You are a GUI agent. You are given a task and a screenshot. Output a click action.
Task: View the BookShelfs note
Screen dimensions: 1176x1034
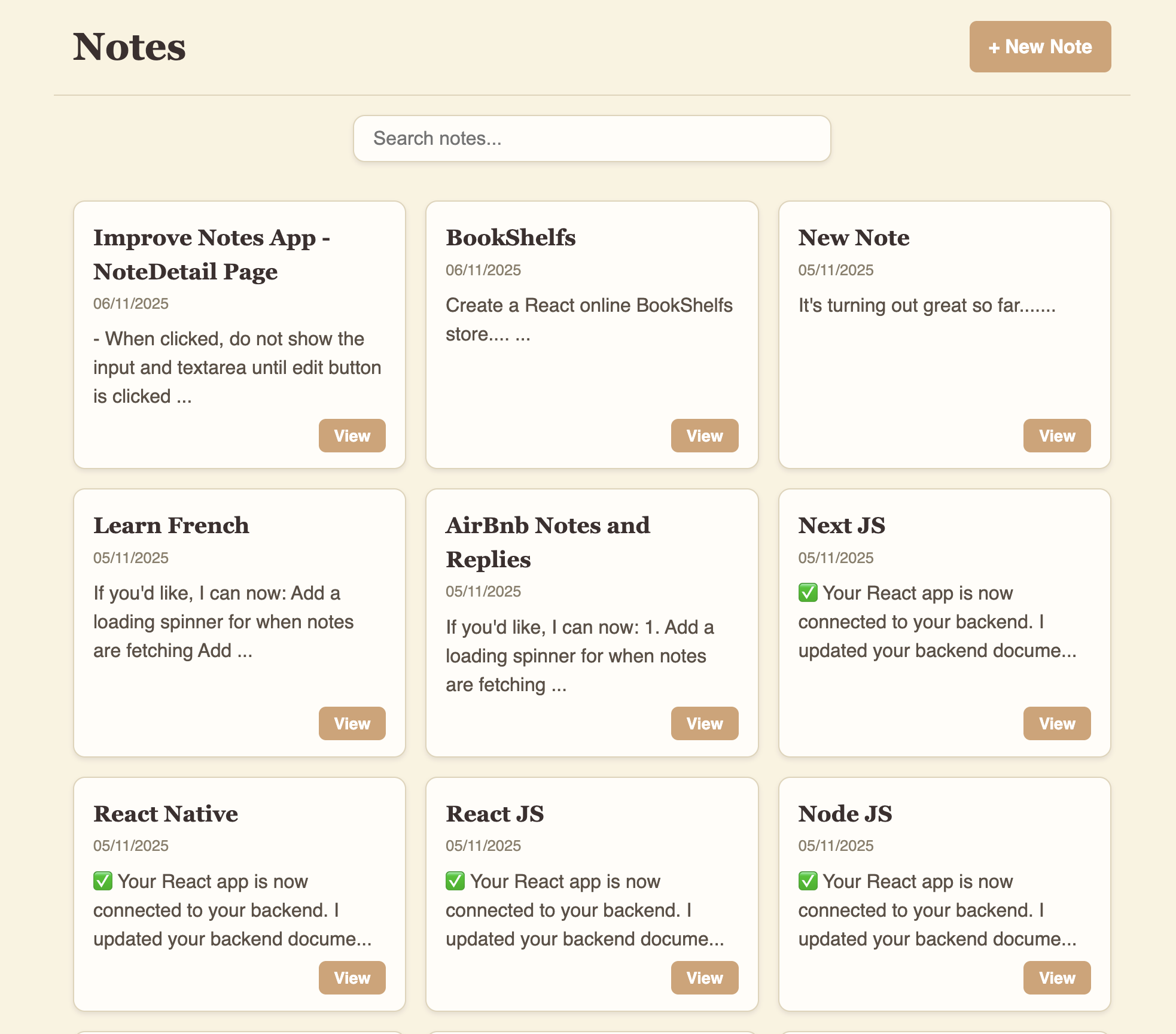tap(704, 436)
